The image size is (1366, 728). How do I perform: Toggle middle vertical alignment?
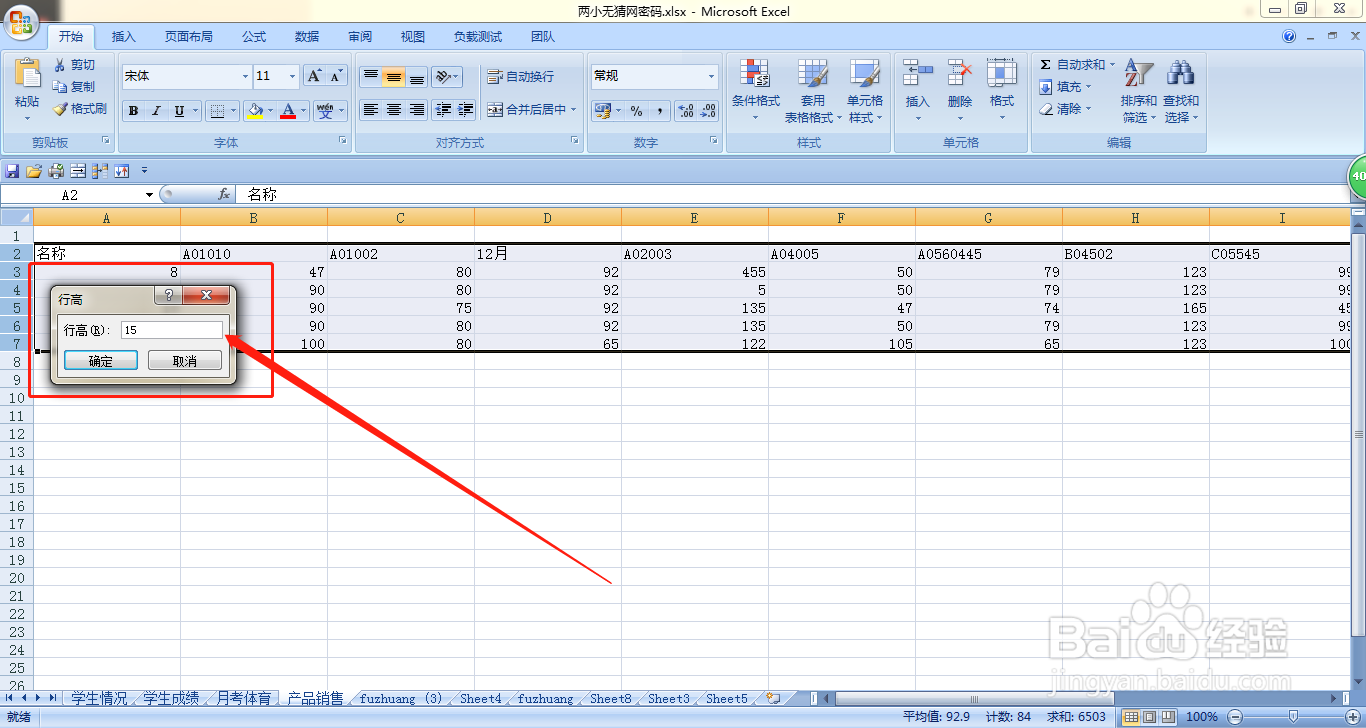click(393, 77)
